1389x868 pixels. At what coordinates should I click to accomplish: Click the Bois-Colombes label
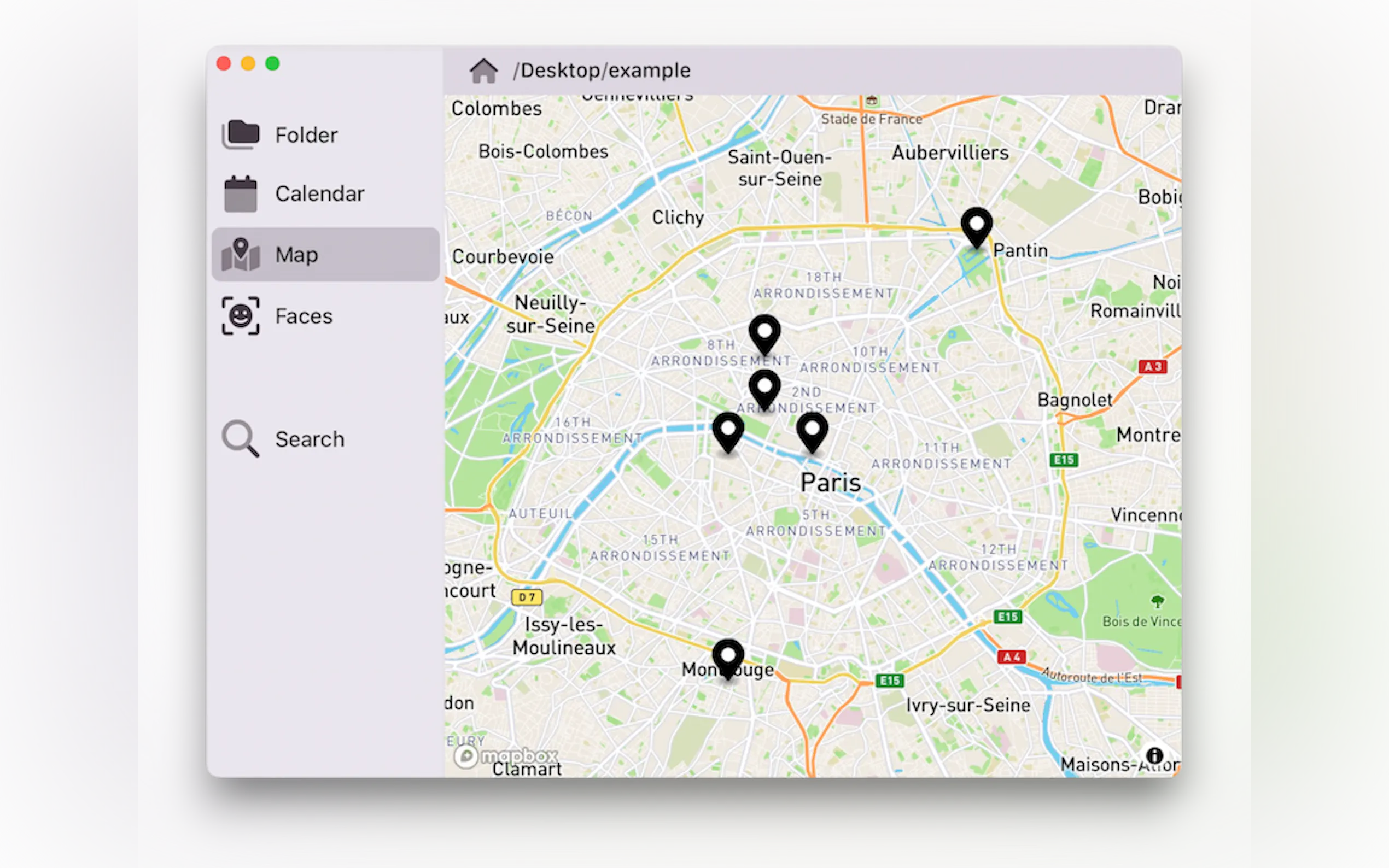click(543, 151)
